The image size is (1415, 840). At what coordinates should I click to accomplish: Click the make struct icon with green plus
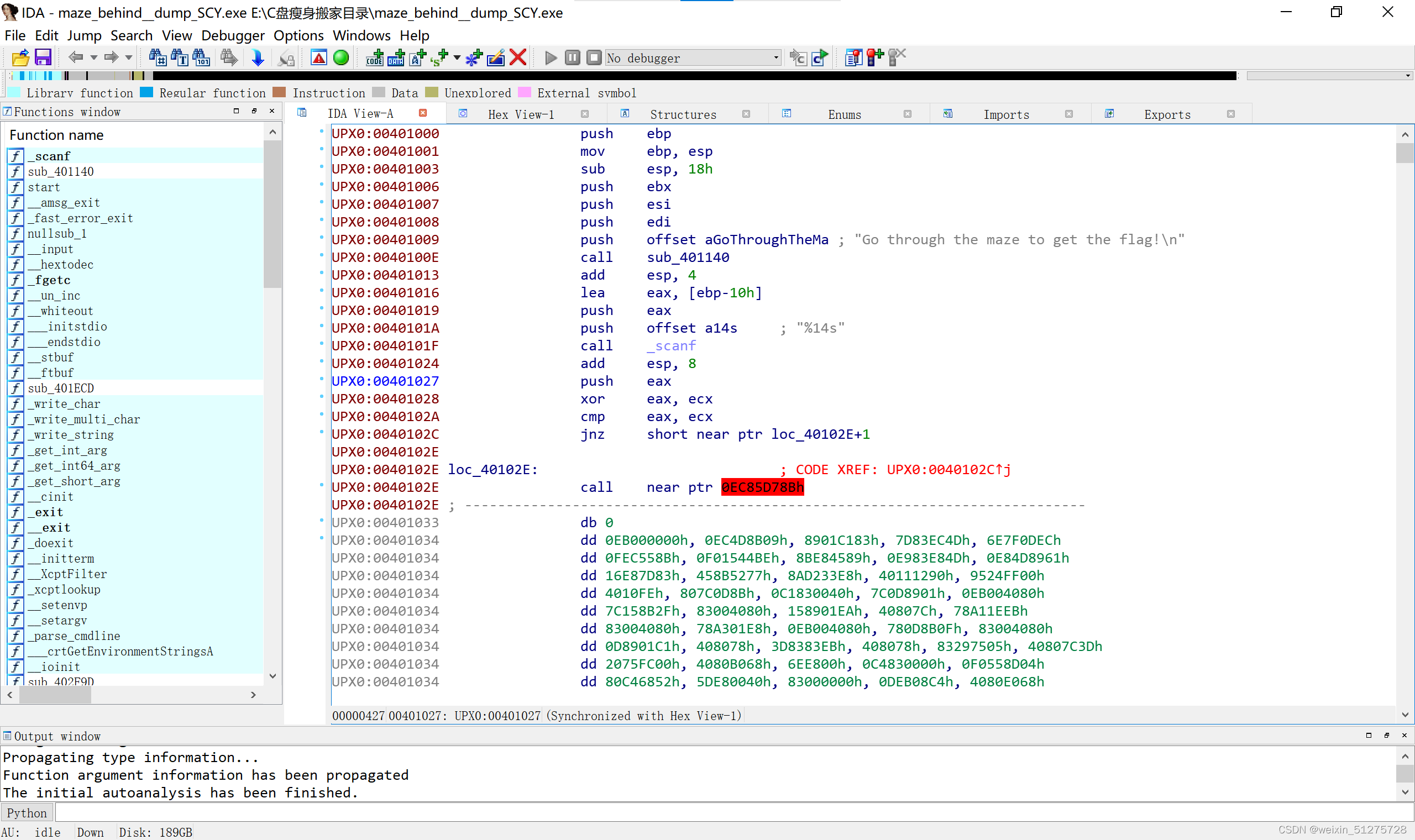coord(439,57)
